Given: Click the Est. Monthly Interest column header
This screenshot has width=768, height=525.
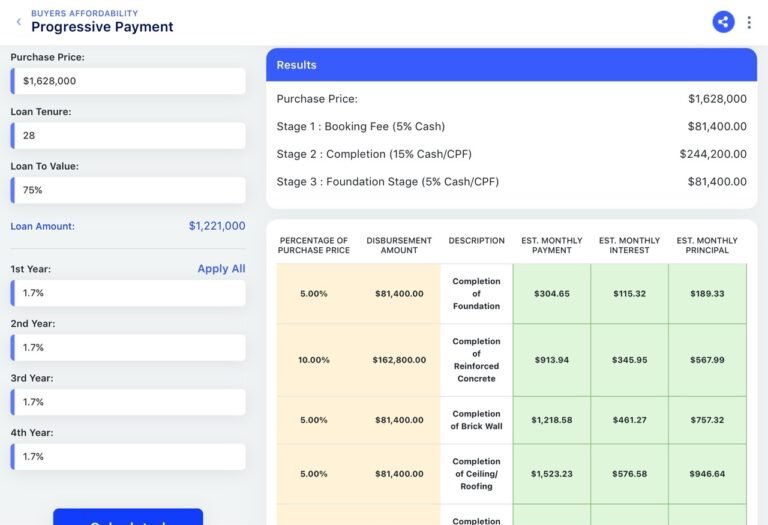Looking at the screenshot, I should coord(629,245).
